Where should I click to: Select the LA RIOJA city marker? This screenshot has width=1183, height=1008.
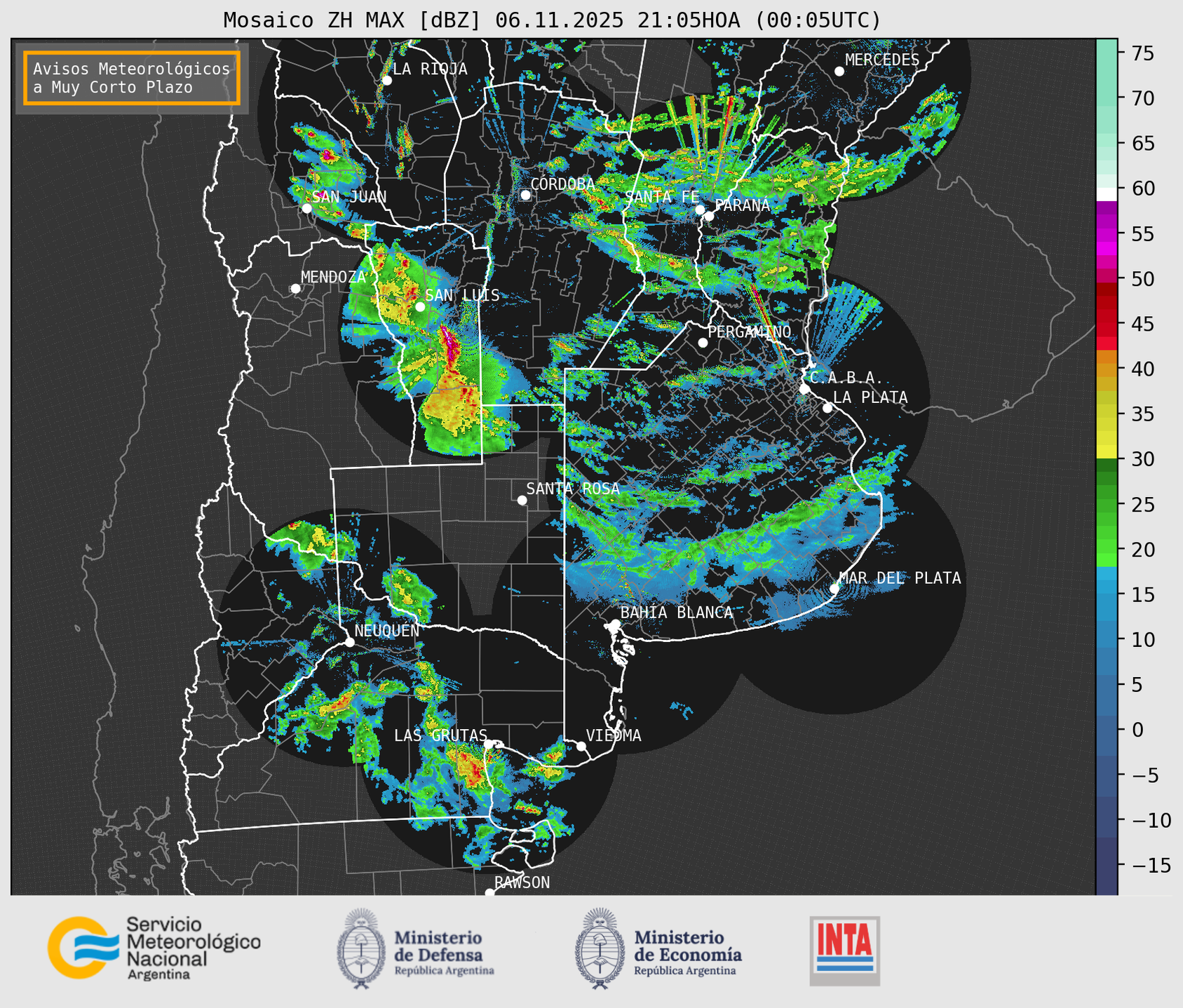tap(387, 81)
